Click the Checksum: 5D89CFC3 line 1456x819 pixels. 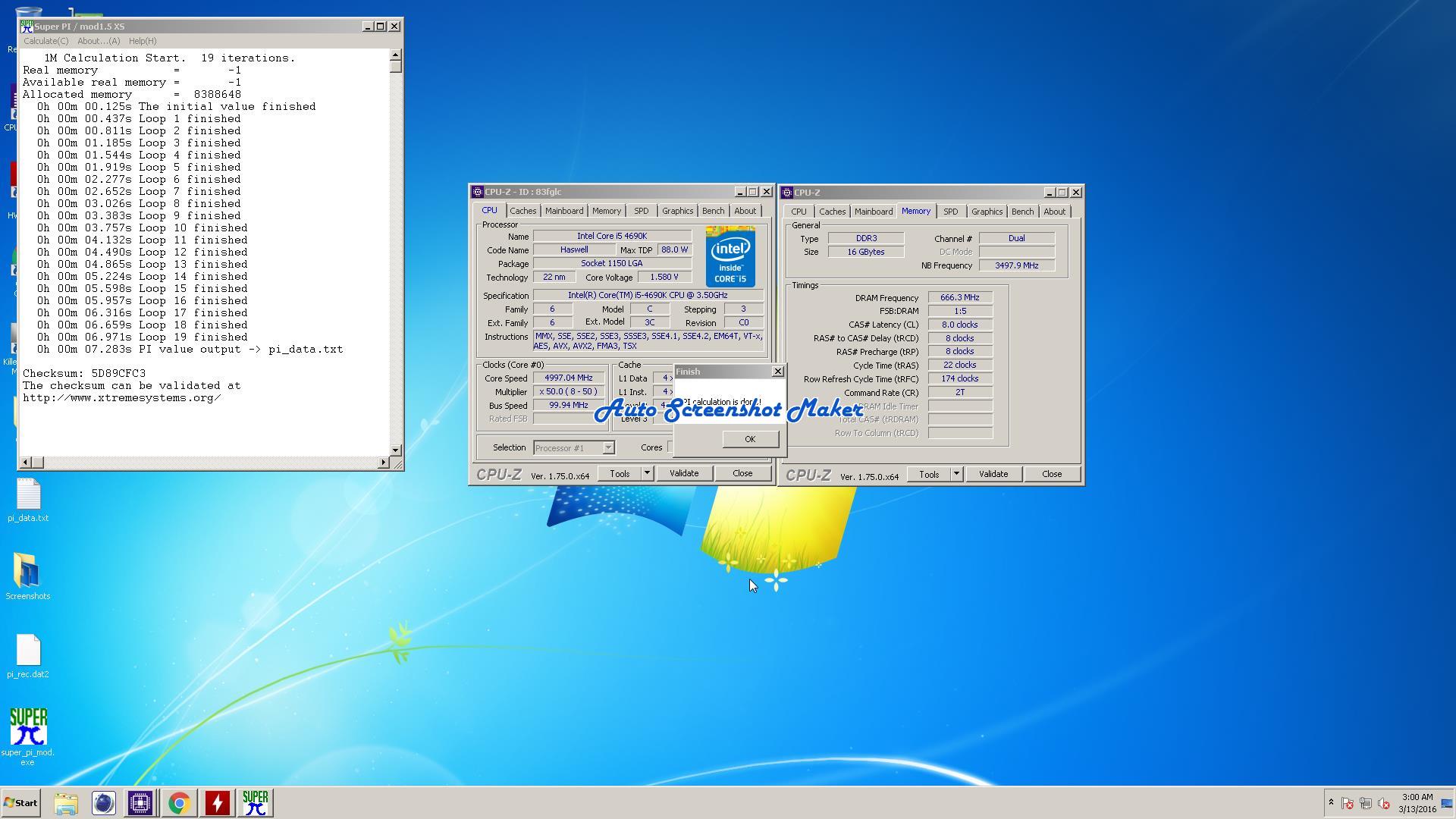pyautogui.click(x=84, y=373)
